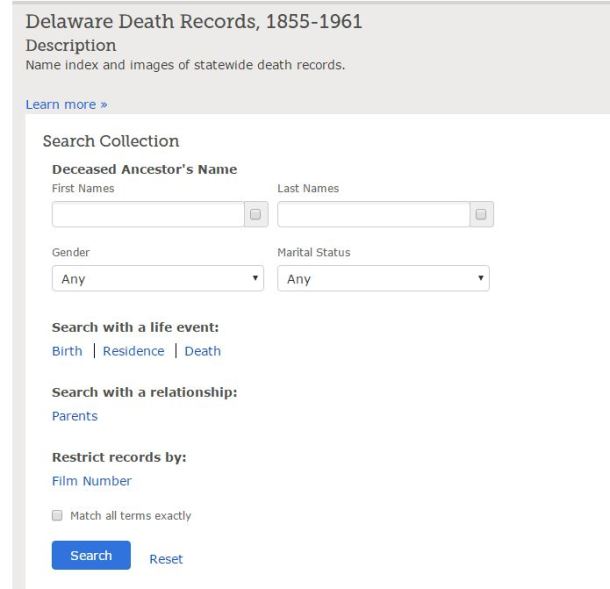Restrict records by Film Number
The height and width of the screenshot is (589, 610).
coord(91,481)
